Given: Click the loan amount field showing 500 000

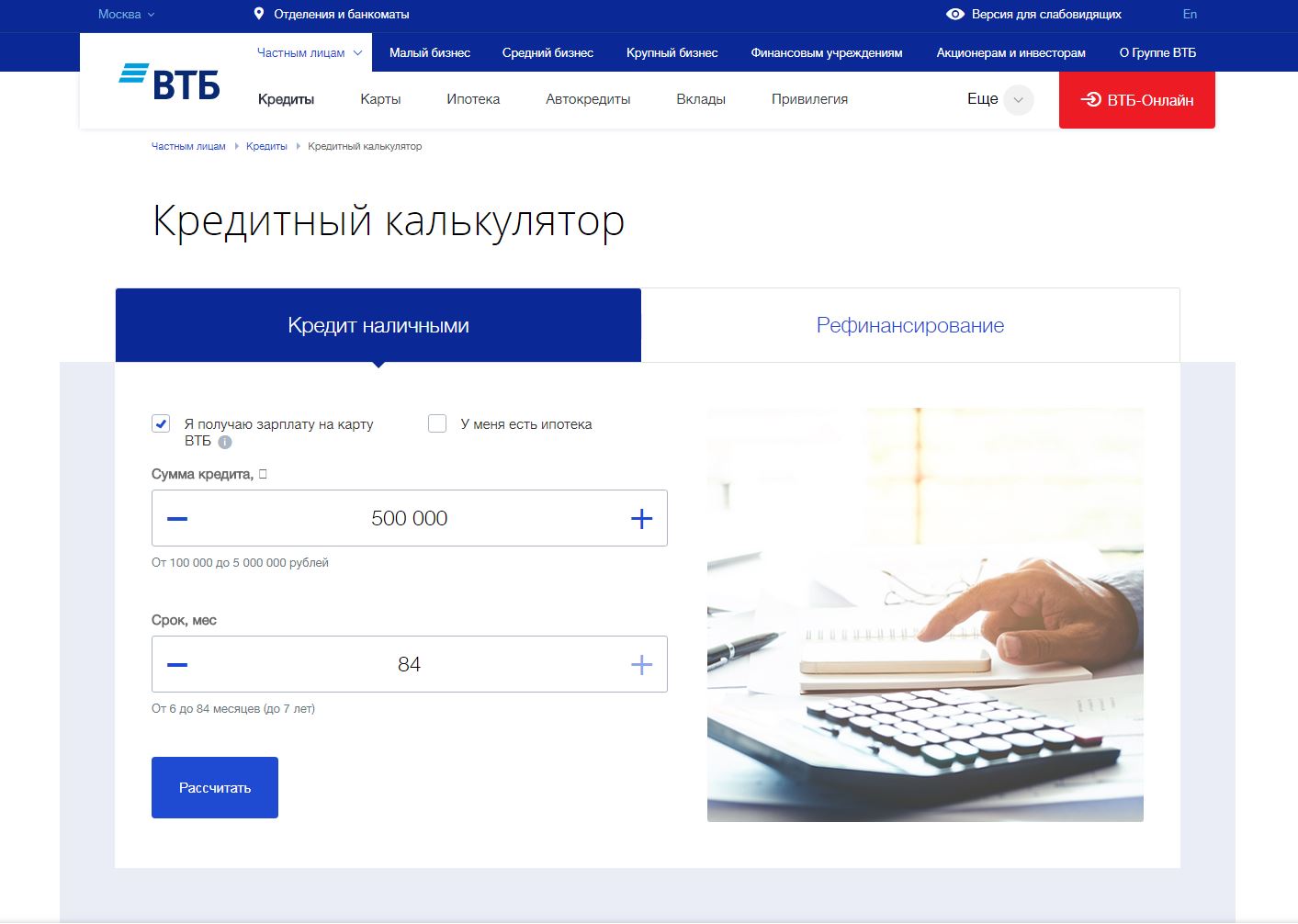Looking at the screenshot, I should [x=409, y=519].
